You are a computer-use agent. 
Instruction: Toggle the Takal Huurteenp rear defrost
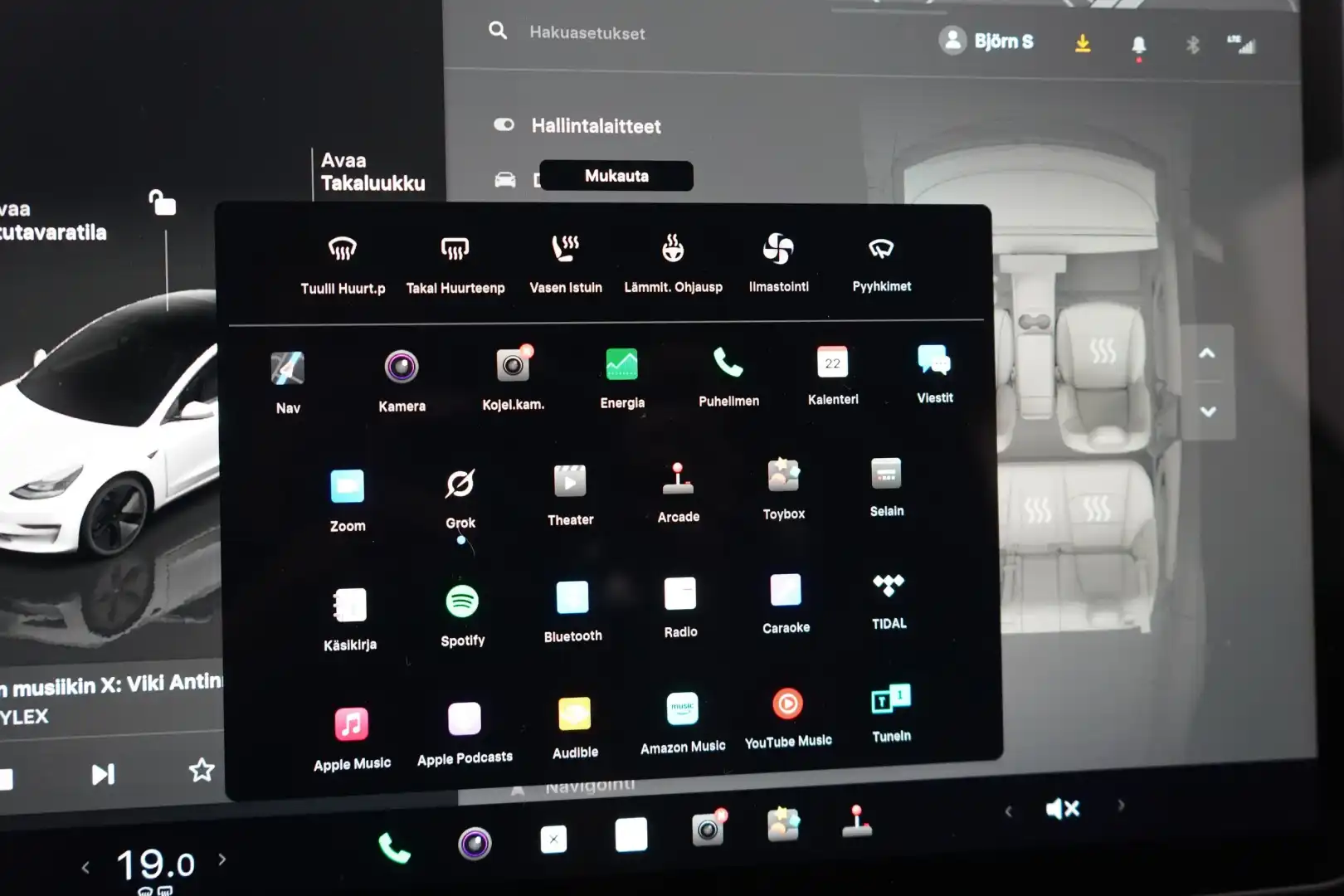pyautogui.click(x=455, y=265)
